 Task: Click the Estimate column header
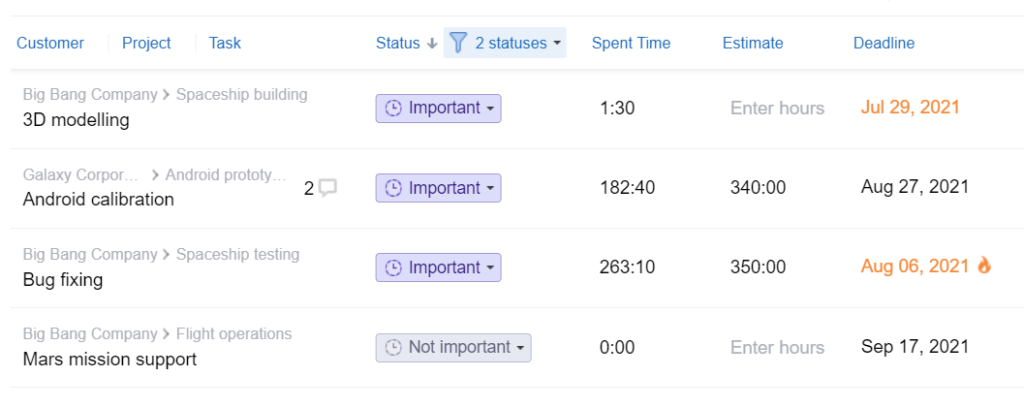point(752,43)
